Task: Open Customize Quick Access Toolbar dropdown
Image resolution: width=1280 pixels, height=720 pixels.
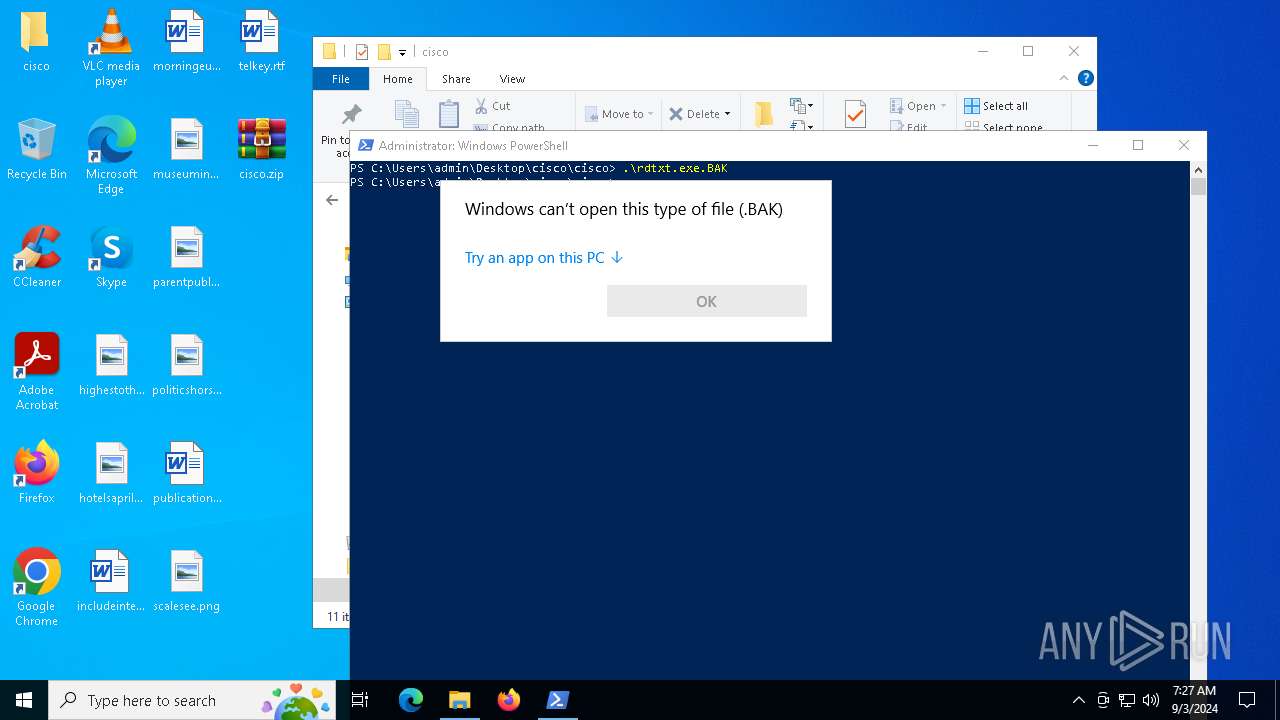Action: [402, 52]
